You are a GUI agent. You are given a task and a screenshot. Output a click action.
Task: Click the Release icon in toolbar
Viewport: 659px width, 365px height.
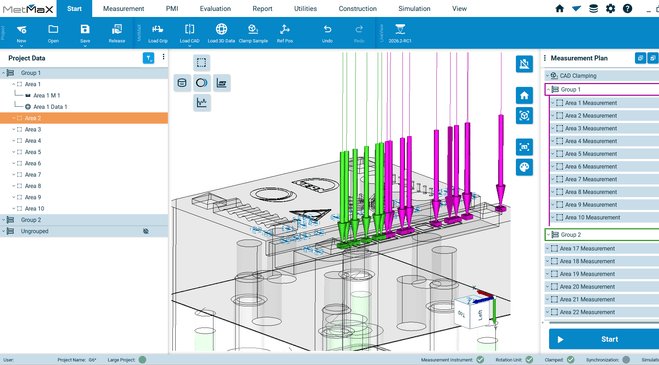(x=117, y=29)
